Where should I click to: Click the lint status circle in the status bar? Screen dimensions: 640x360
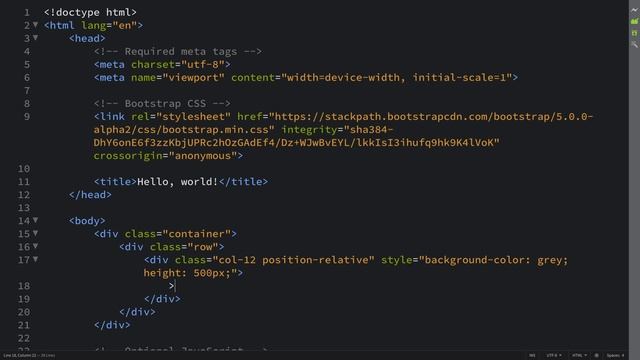596,356
